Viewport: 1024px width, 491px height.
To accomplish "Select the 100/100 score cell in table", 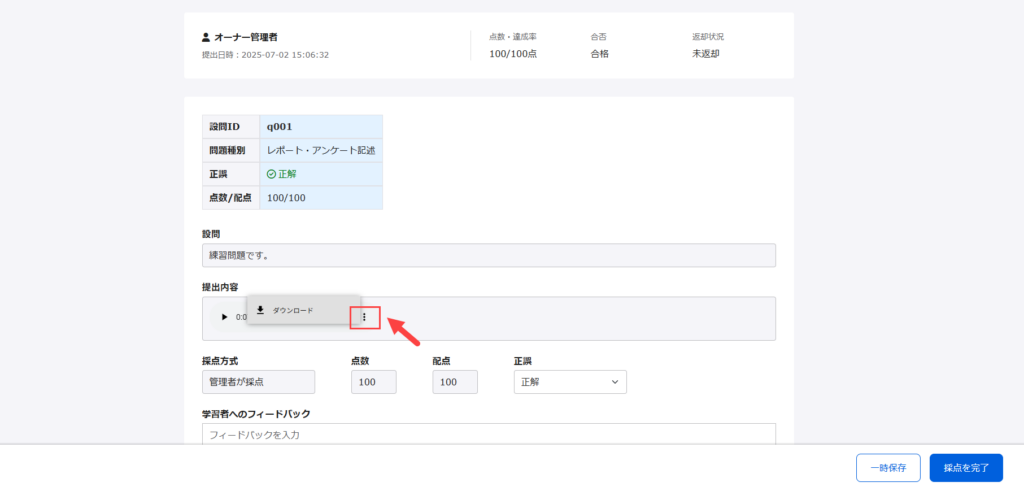I will coord(321,197).
